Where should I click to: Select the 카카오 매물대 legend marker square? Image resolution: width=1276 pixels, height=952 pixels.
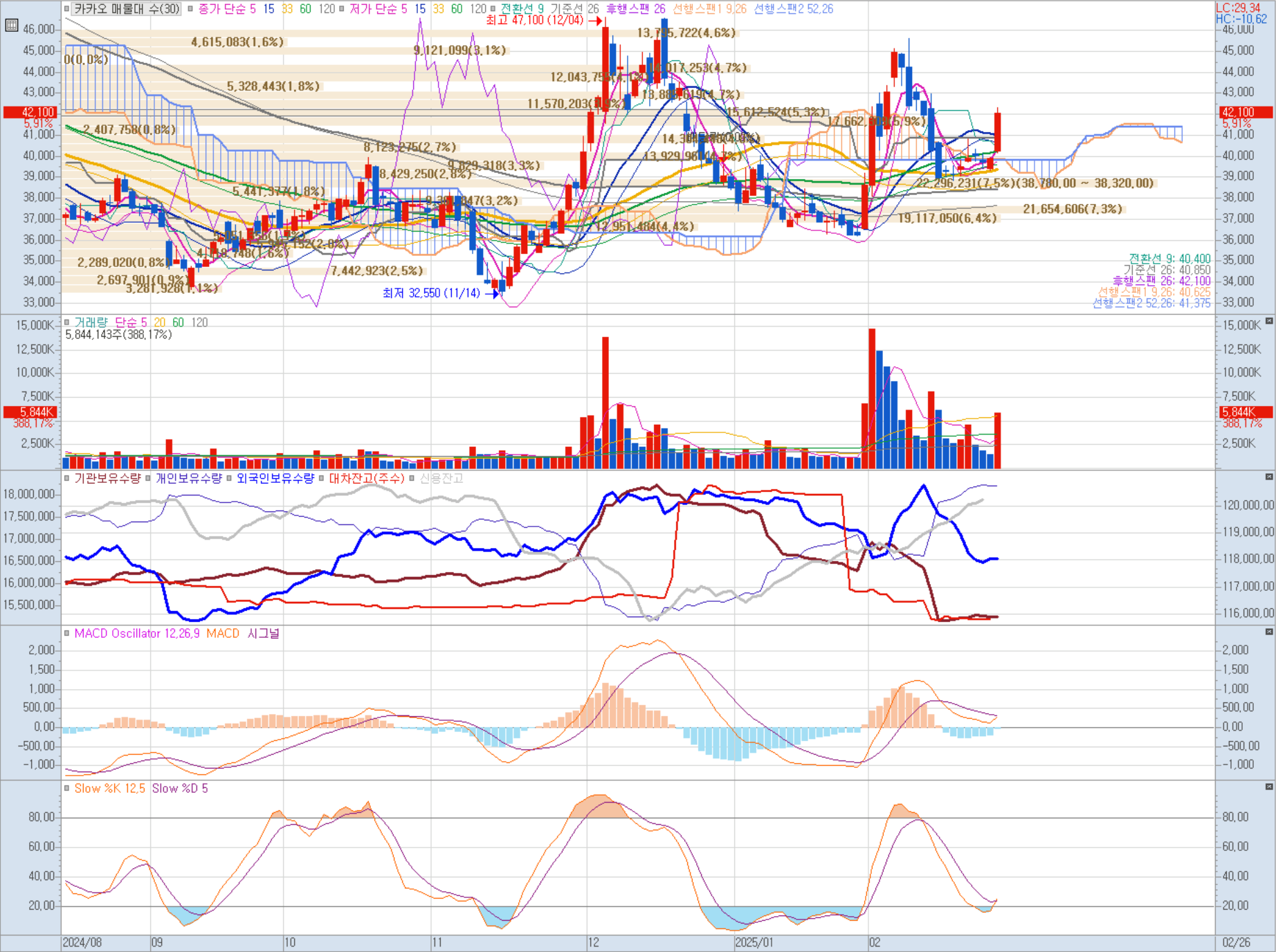(x=67, y=9)
